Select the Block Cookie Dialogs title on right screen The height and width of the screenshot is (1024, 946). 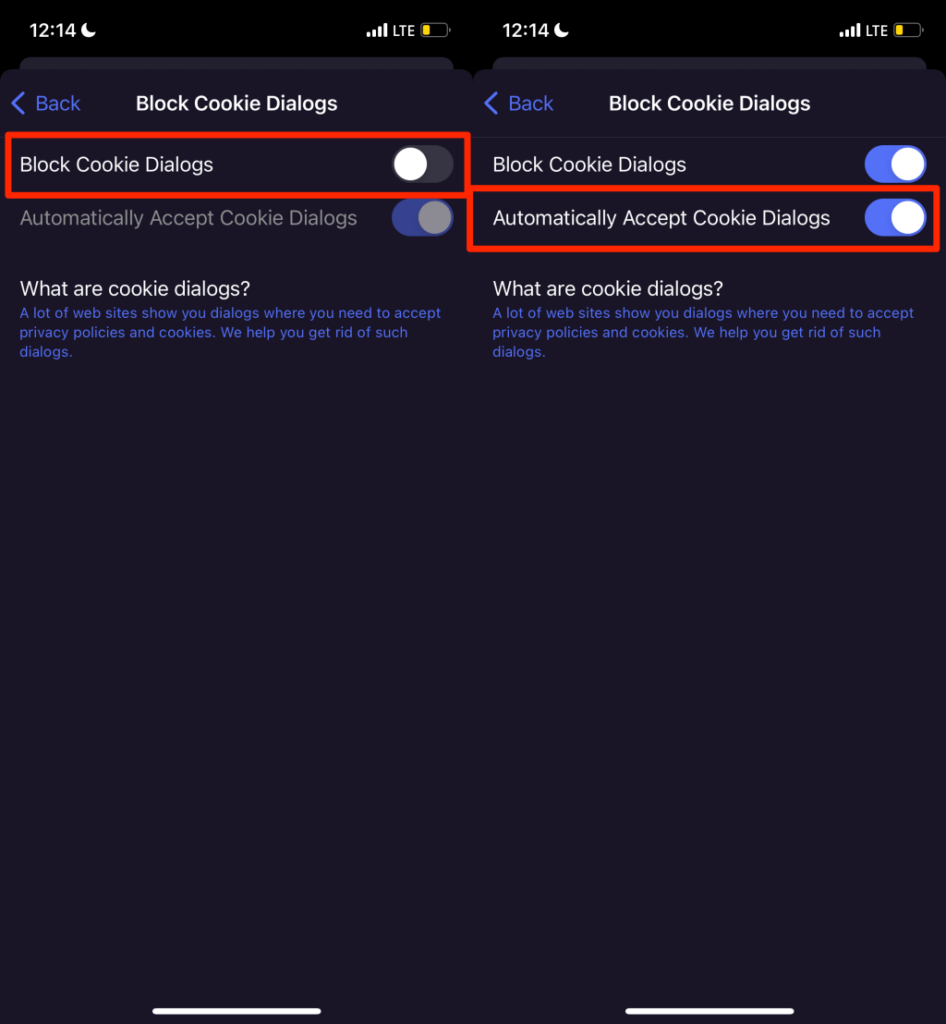[x=709, y=103]
